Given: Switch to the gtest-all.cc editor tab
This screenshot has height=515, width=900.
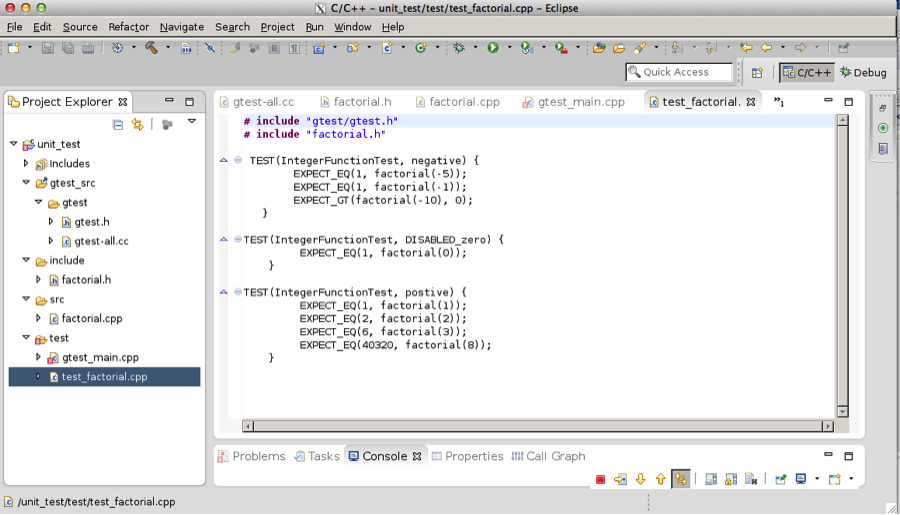Looking at the screenshot, I should 257,102.
